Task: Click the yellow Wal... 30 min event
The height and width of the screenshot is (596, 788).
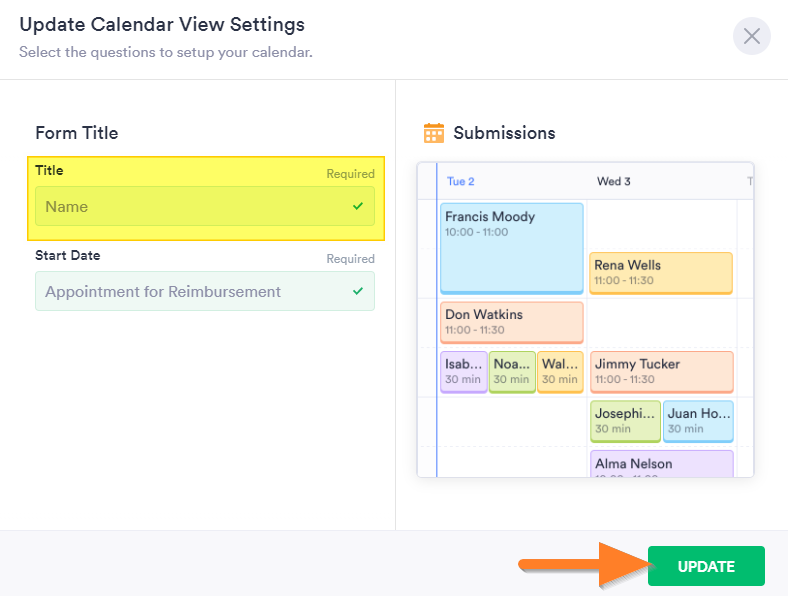Action: coord(560,372)
